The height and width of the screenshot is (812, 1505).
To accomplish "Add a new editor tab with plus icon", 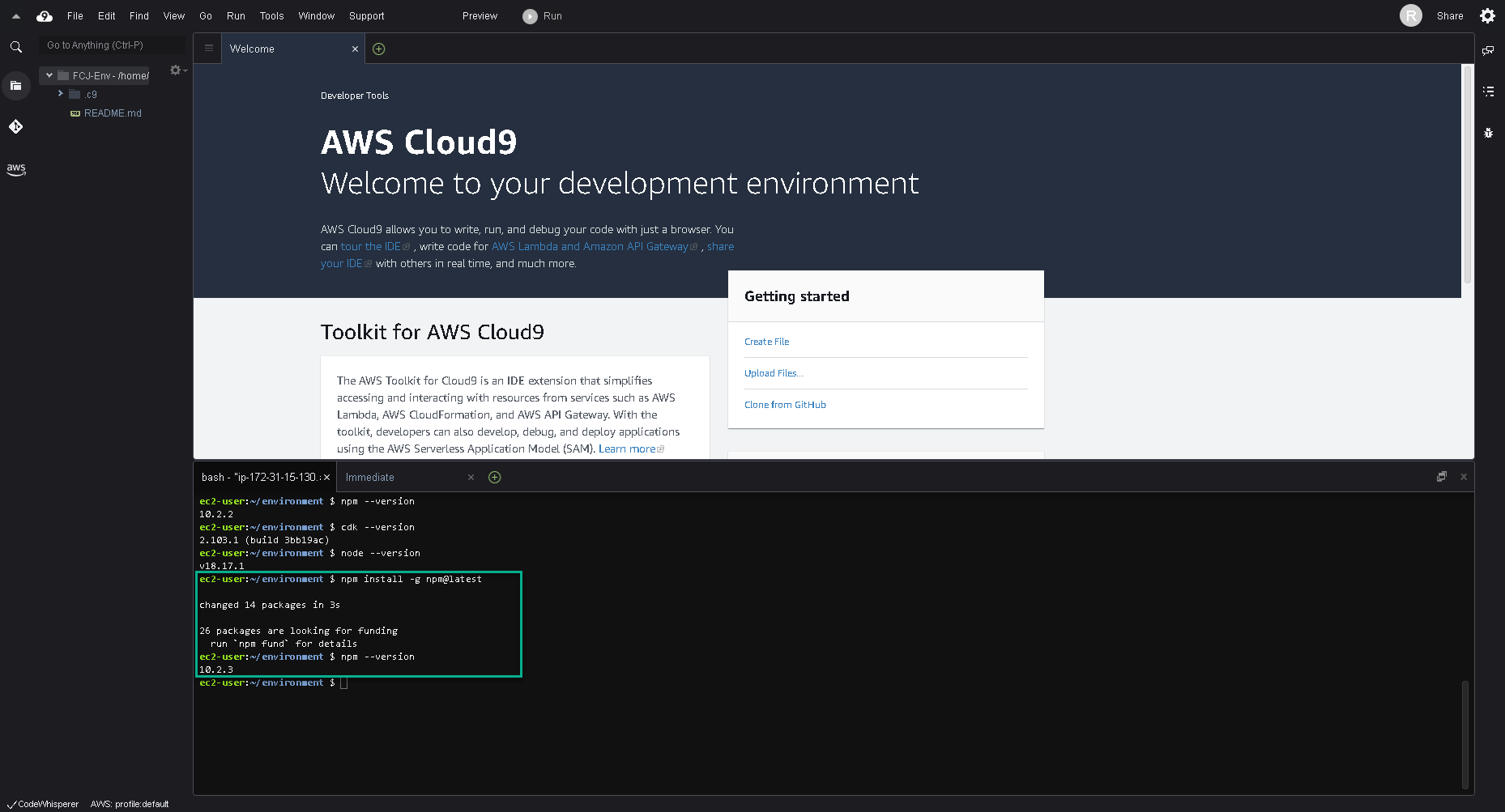I will 378,49.
